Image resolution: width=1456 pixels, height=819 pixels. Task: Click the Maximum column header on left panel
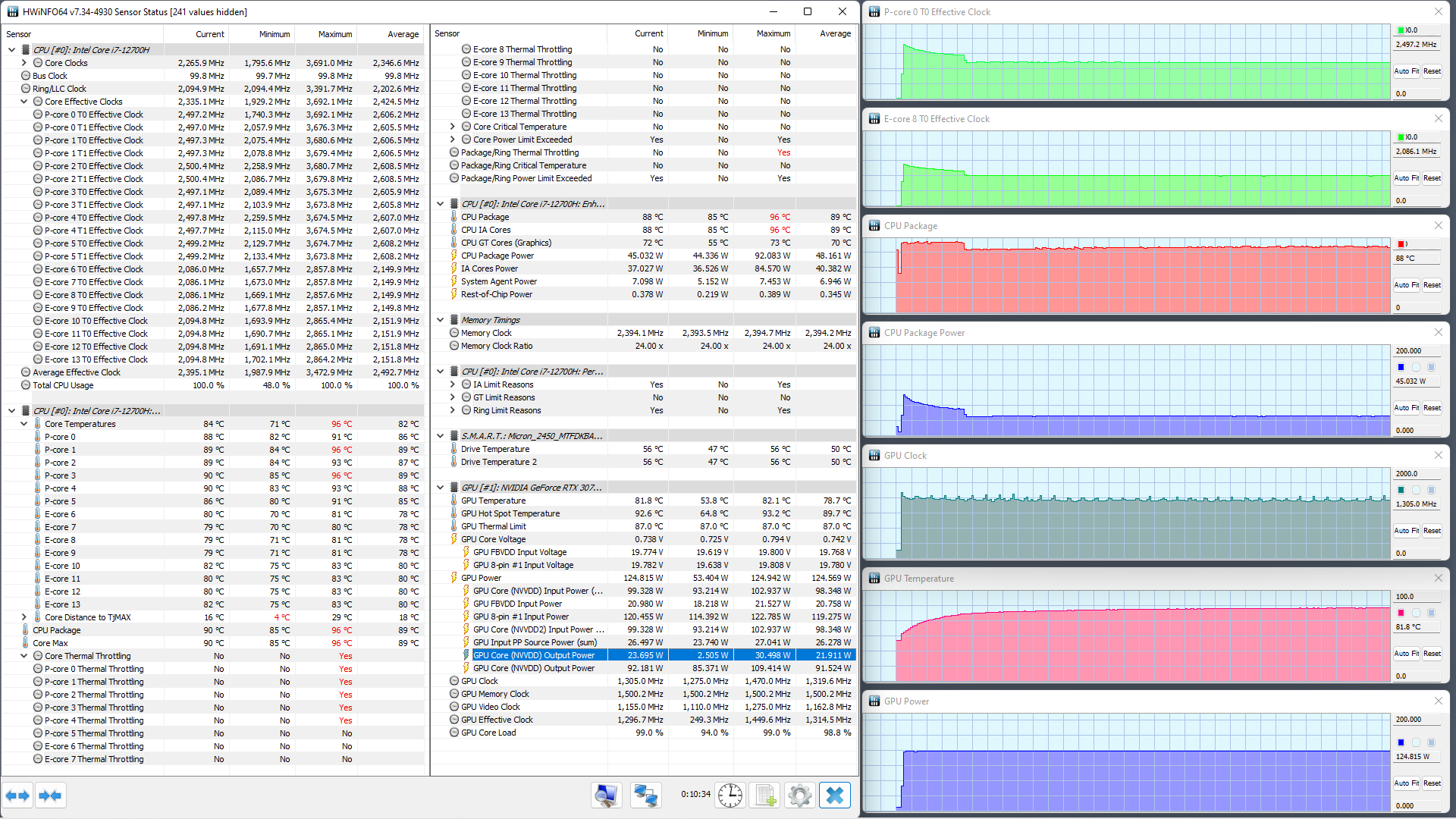334,34
